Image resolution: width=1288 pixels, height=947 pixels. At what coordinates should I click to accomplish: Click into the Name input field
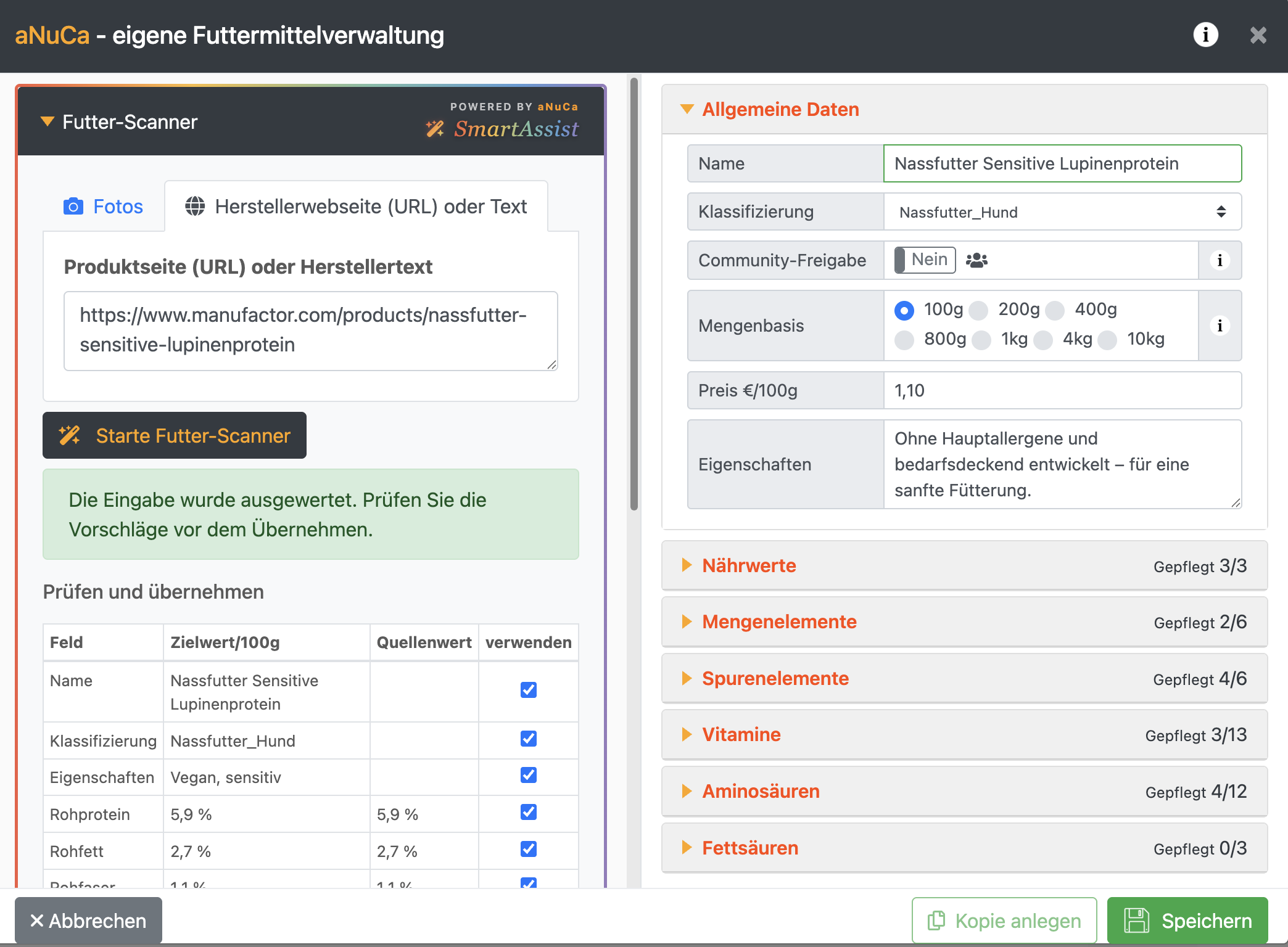click(1062, 163)
